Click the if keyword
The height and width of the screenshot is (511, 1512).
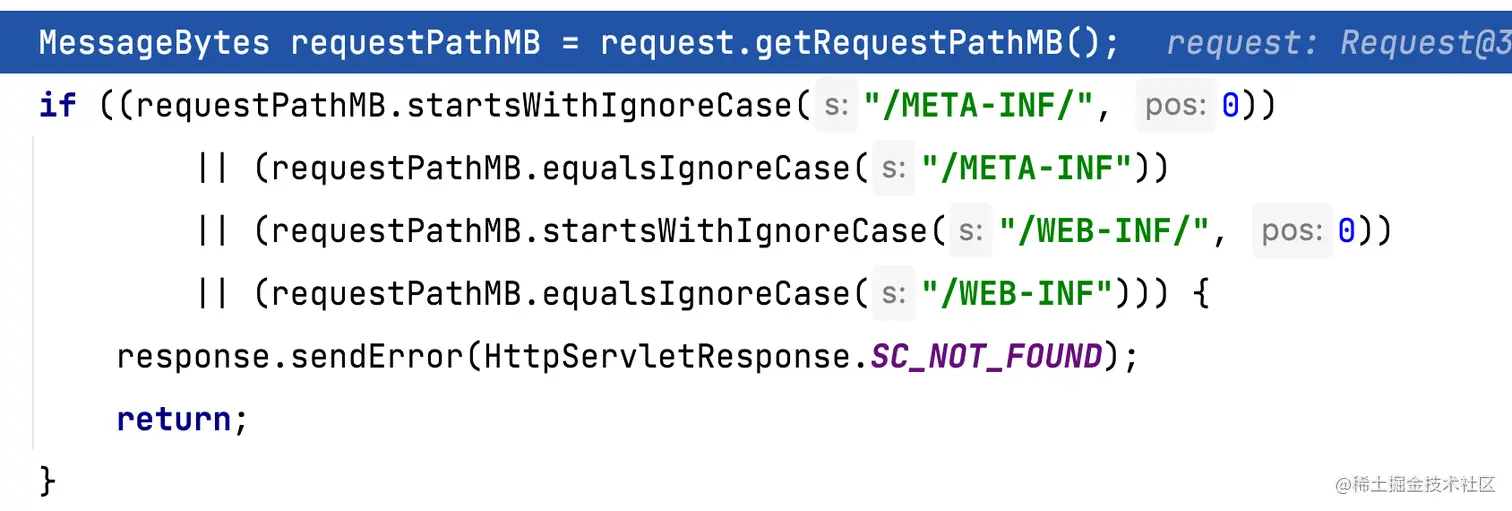click(57, 105)
